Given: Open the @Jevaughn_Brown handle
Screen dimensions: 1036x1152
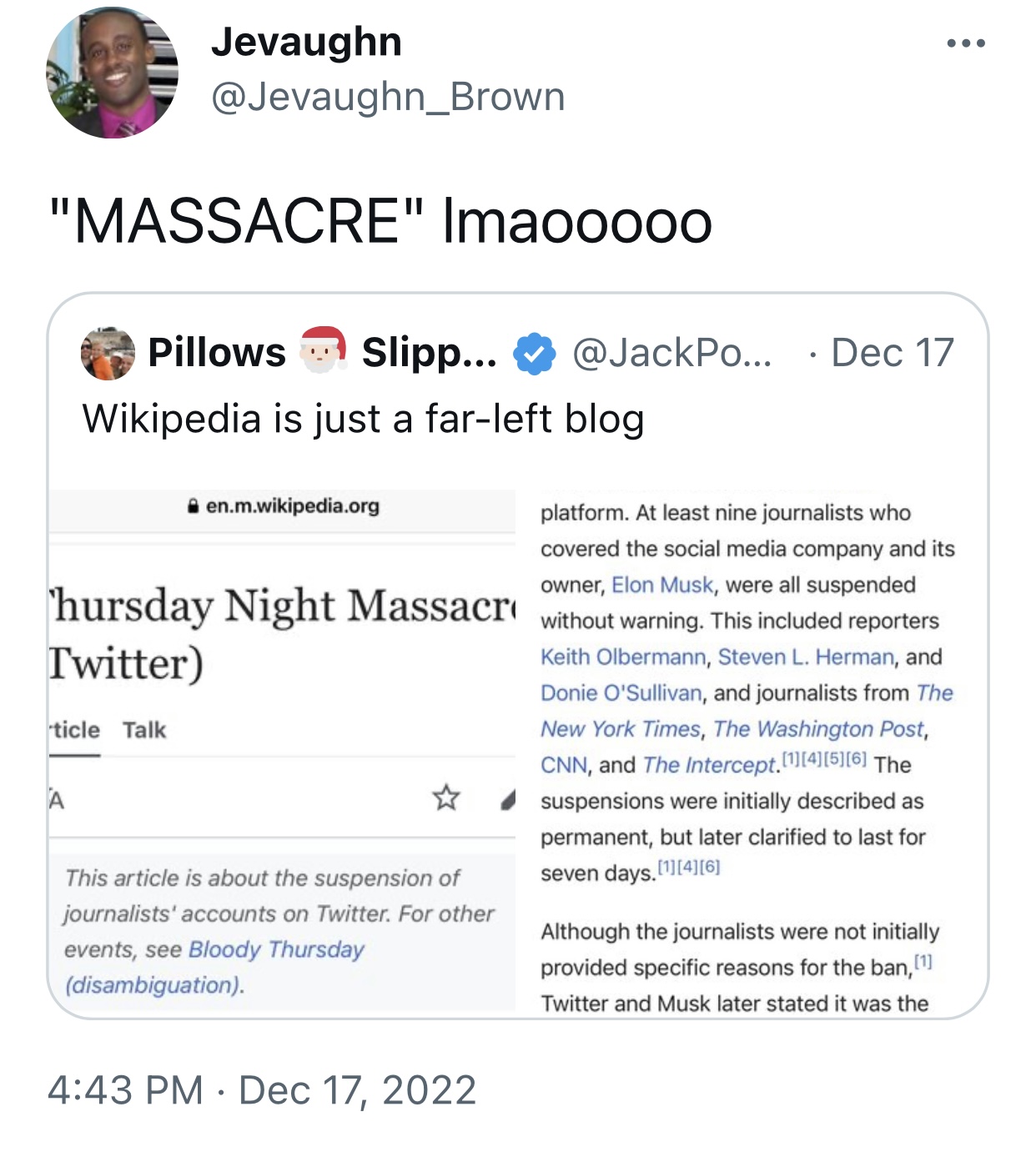Looking at the screenshot, I should point(388,97).
